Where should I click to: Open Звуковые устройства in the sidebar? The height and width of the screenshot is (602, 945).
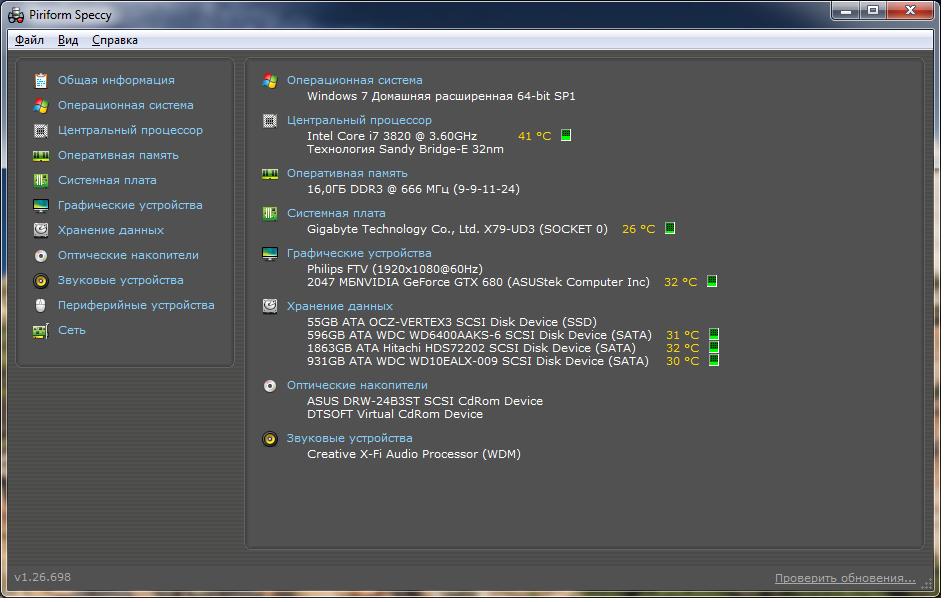point(121,281)
